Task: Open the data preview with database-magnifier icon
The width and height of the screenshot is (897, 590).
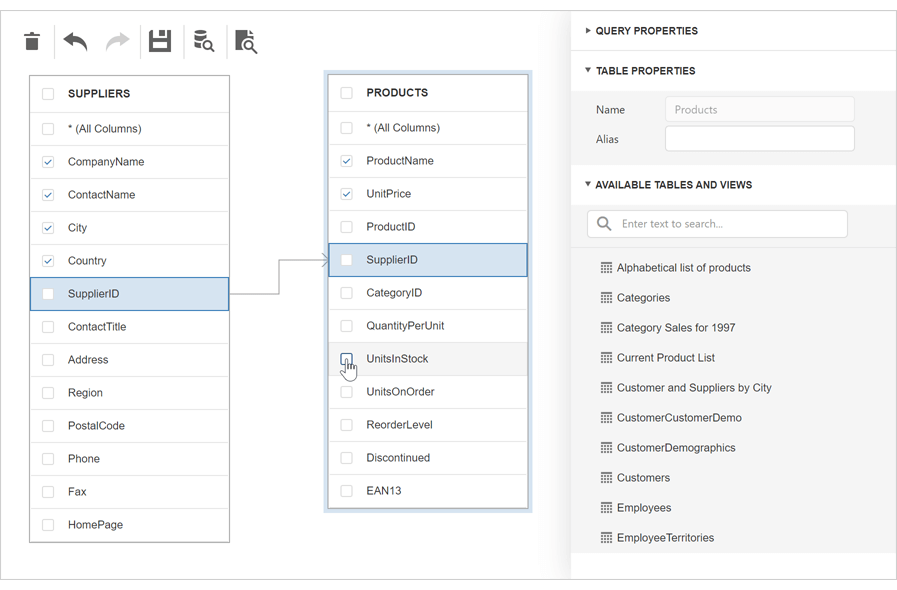Action: point(202,41)
